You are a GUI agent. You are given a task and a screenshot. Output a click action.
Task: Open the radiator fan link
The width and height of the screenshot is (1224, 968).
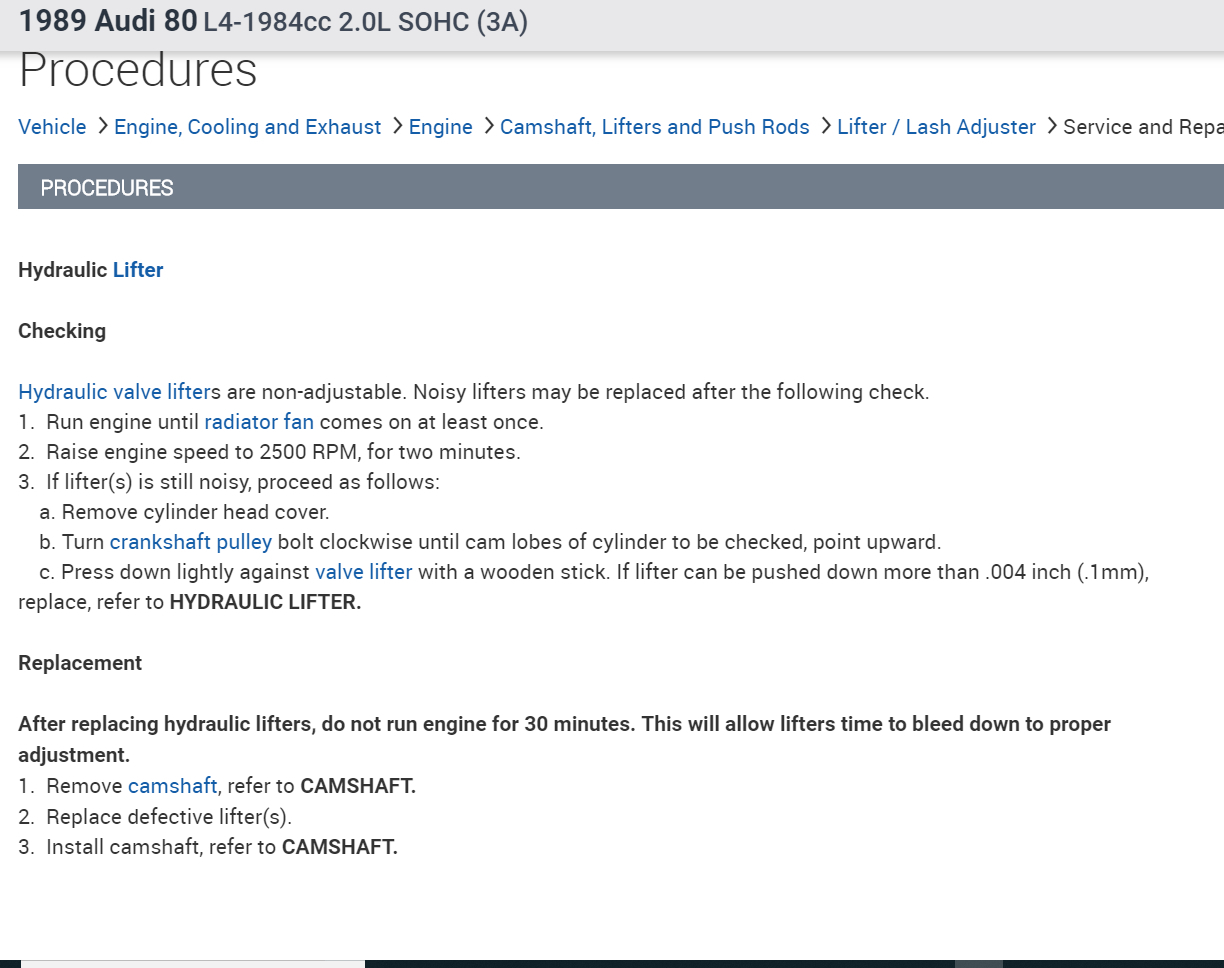click(259, 422)
